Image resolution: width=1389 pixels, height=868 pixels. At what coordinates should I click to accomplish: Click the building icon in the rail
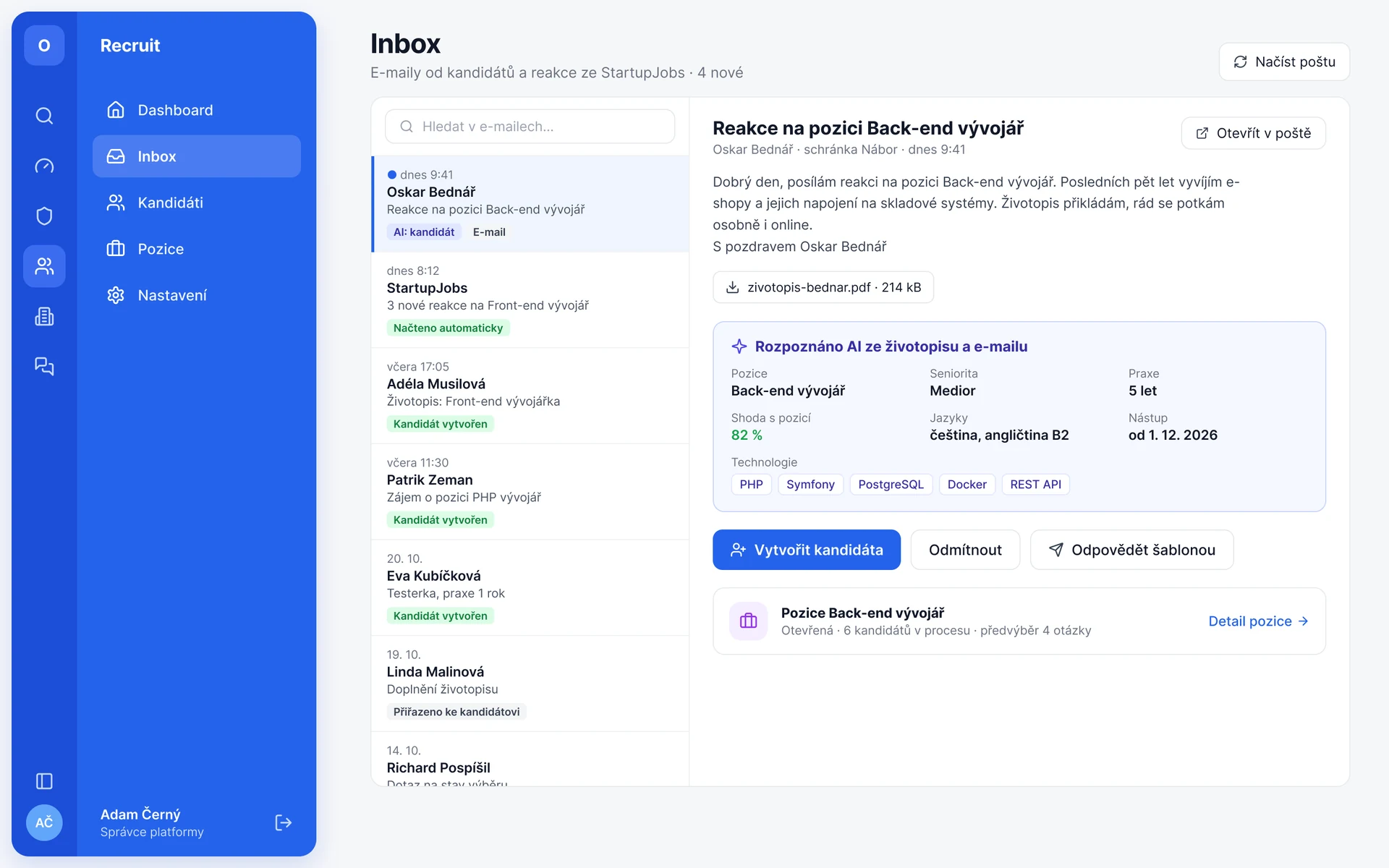[44, 316]
